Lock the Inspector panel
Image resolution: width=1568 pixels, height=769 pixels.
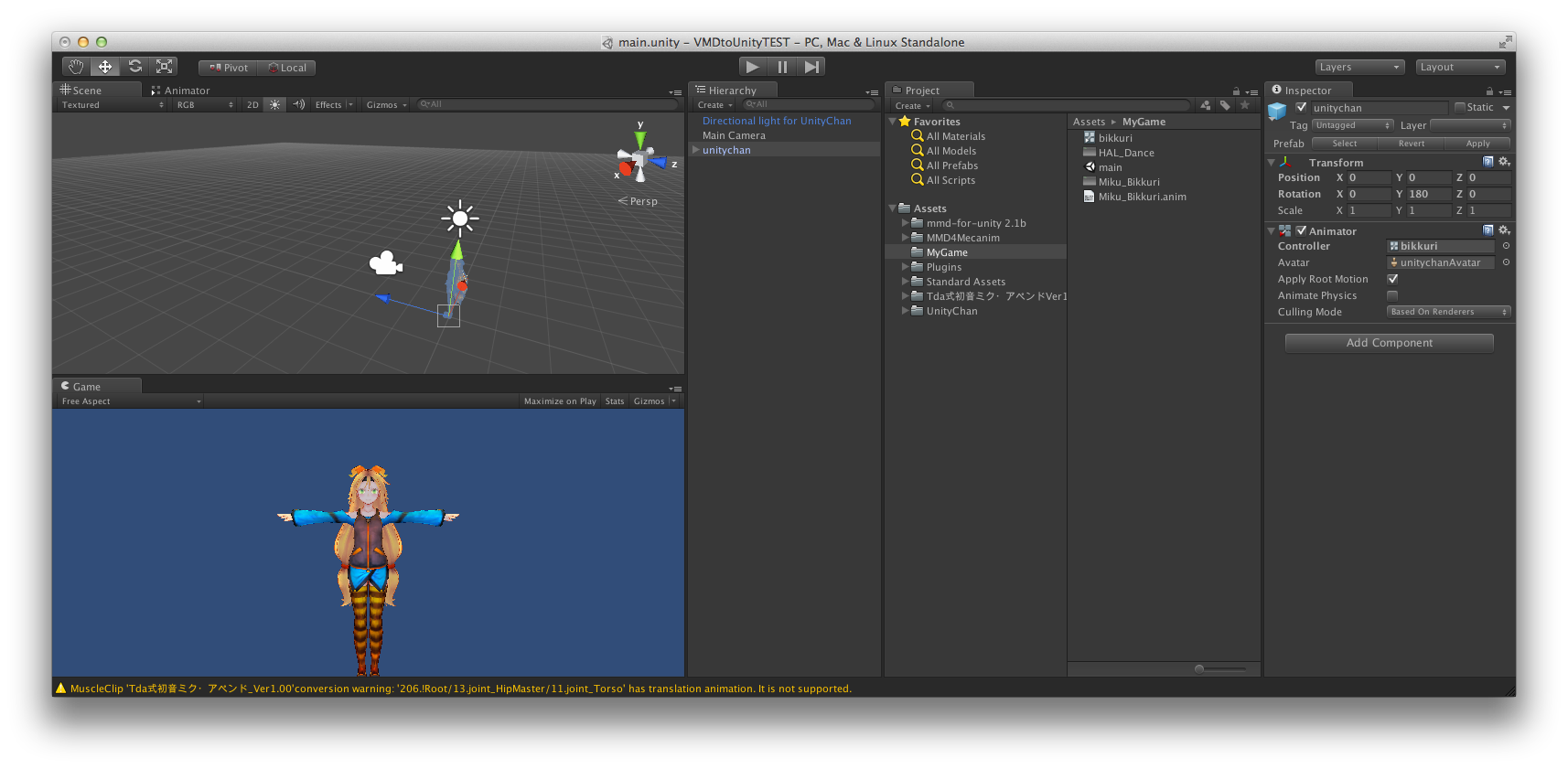click(1489, 91)
